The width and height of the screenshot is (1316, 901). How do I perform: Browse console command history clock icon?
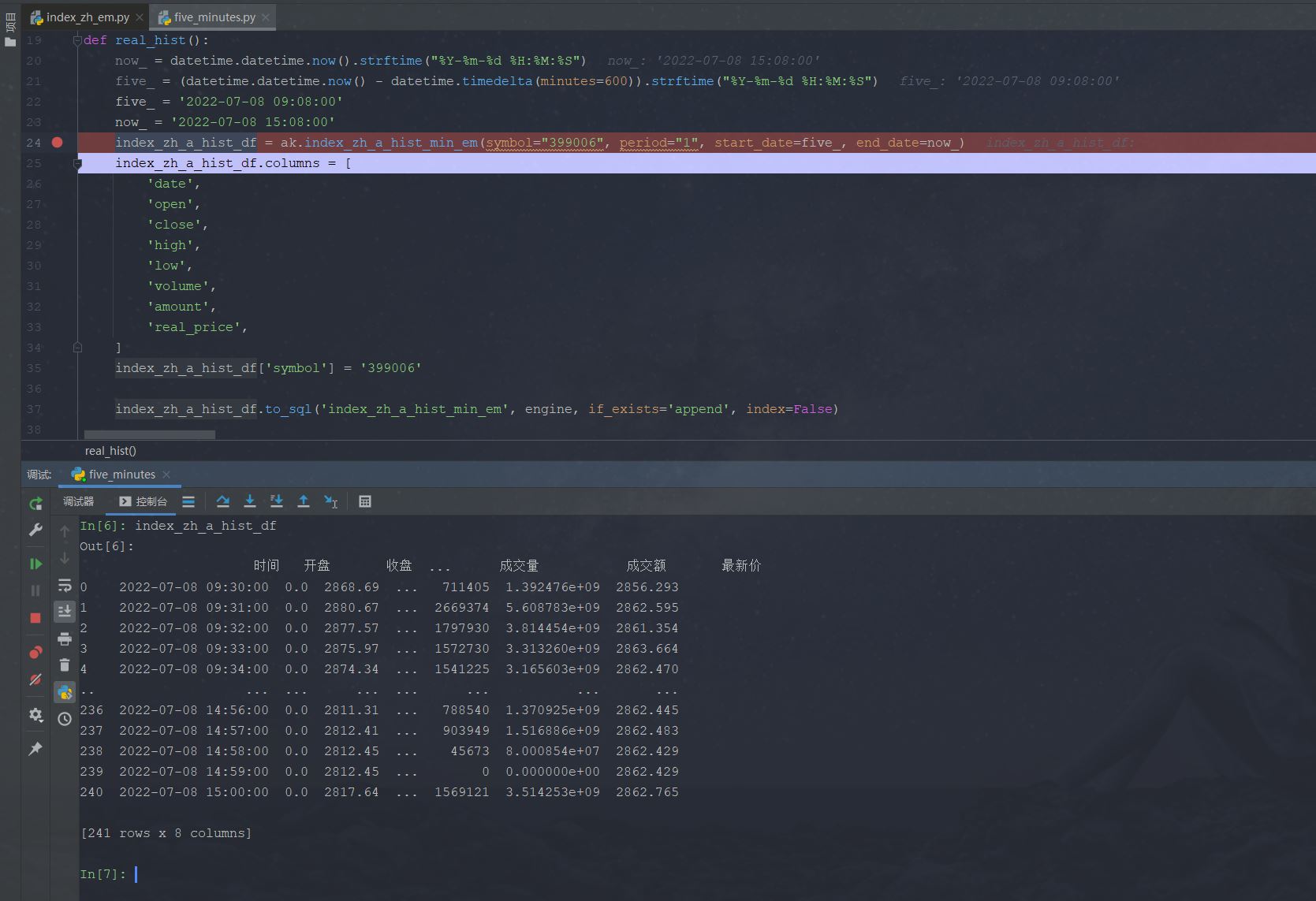(x=65, y=719)
